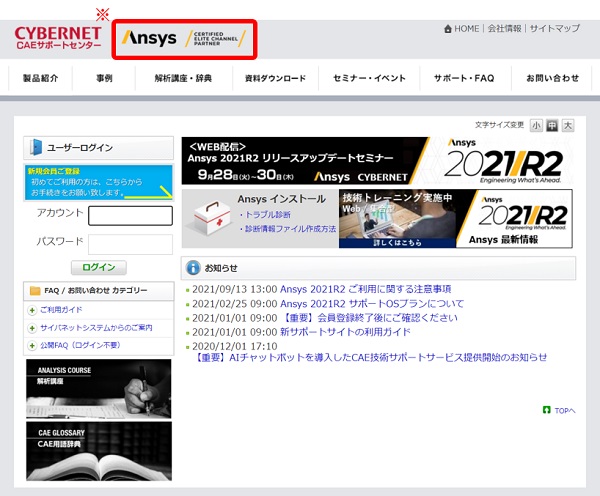
Task: Expand 公開FAQ(ログイン不要) plus icon
Action: point(32,346)
